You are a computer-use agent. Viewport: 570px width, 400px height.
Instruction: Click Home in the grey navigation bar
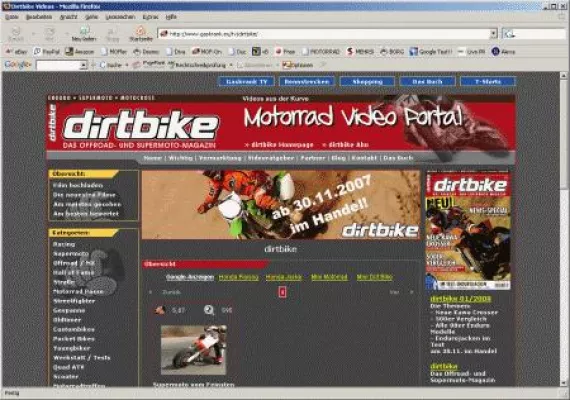152,158
